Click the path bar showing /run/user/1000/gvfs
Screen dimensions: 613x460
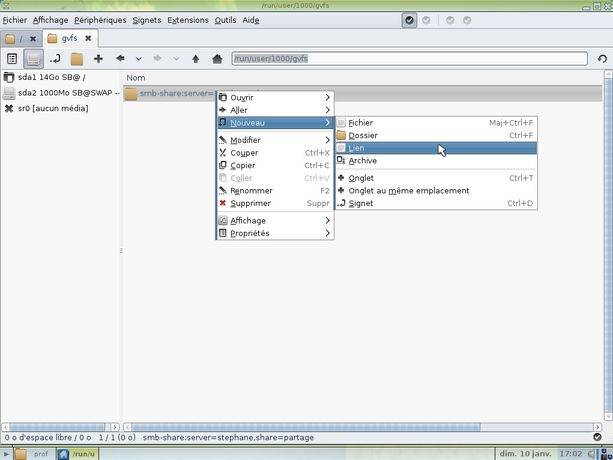[x=409, y=59]
